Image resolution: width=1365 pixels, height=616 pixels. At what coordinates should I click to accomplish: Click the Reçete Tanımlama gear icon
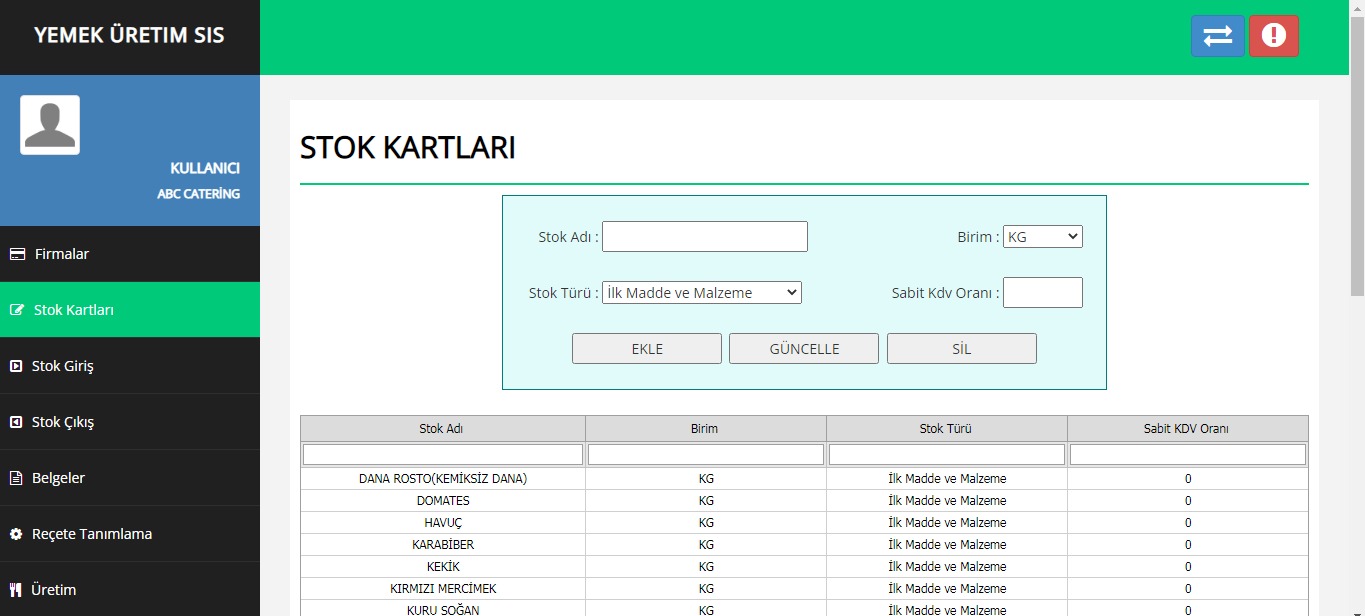16,534
